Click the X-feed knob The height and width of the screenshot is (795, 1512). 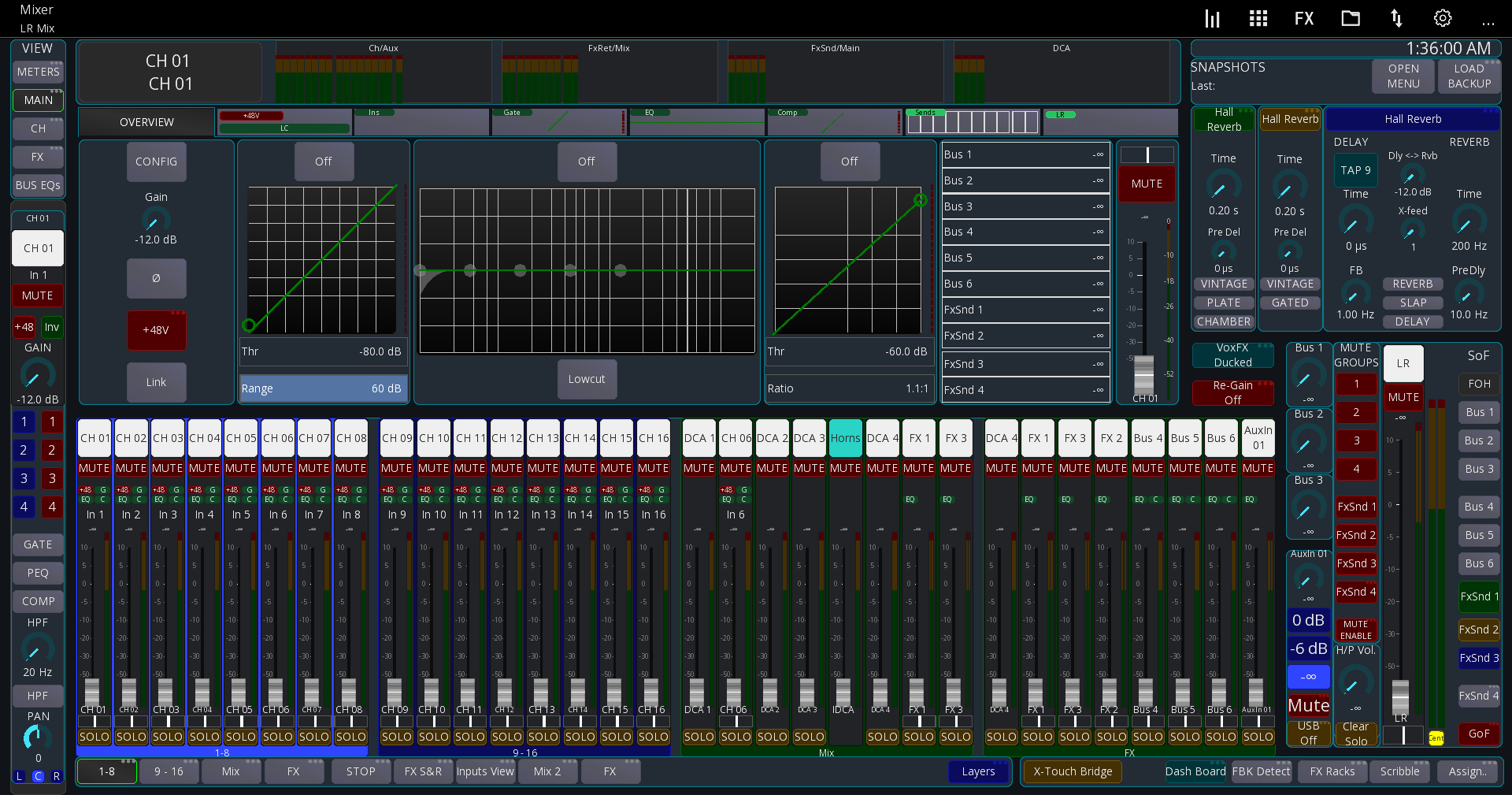(1410, 230)
